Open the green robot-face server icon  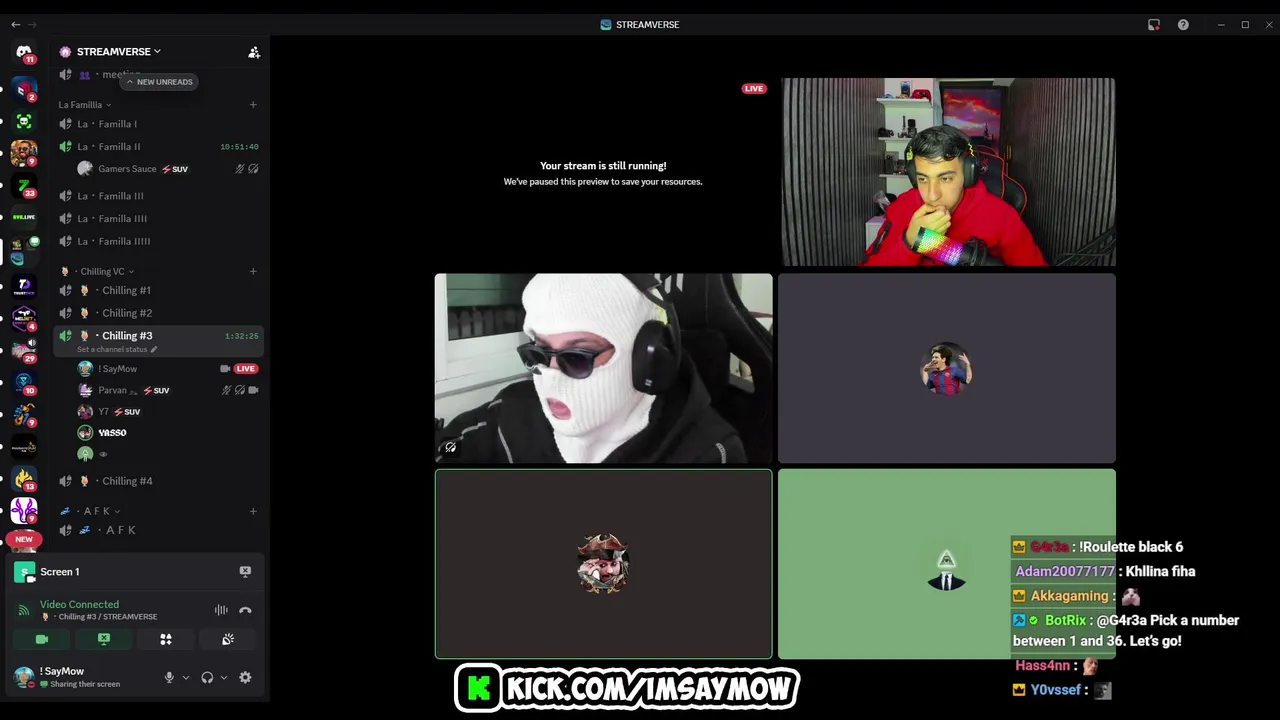tap(24, 121)
